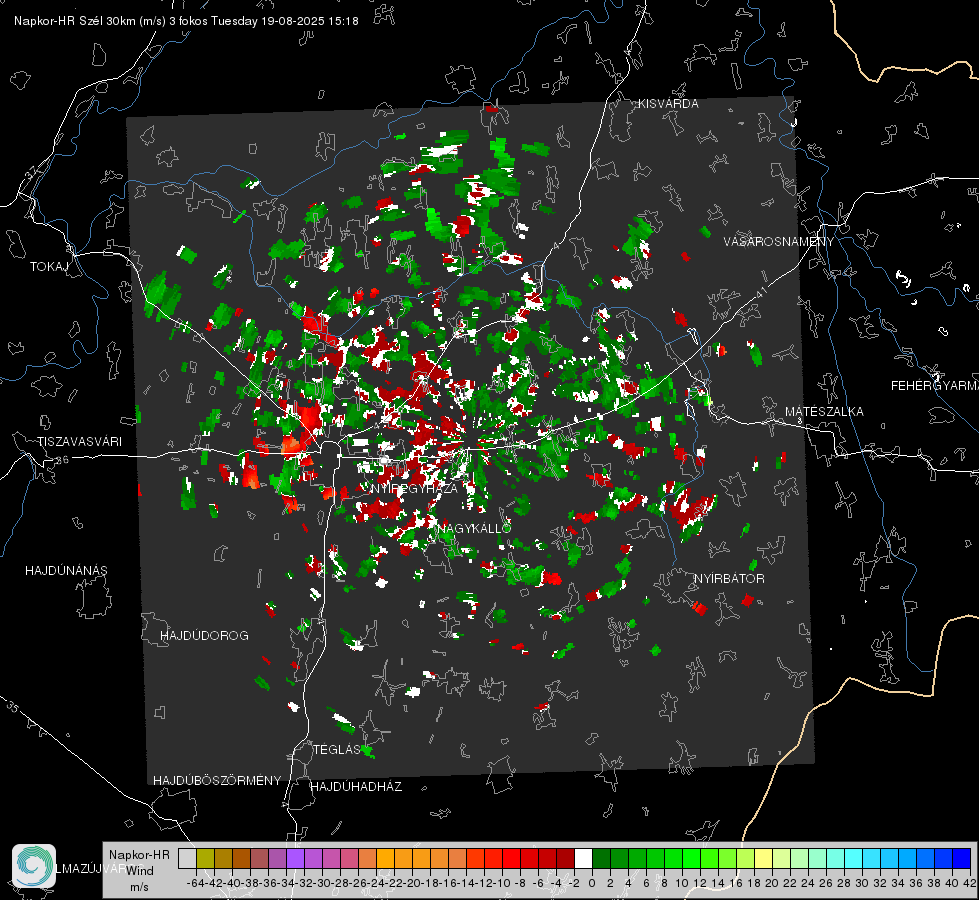Click the "42" legend value

point(970,883)
